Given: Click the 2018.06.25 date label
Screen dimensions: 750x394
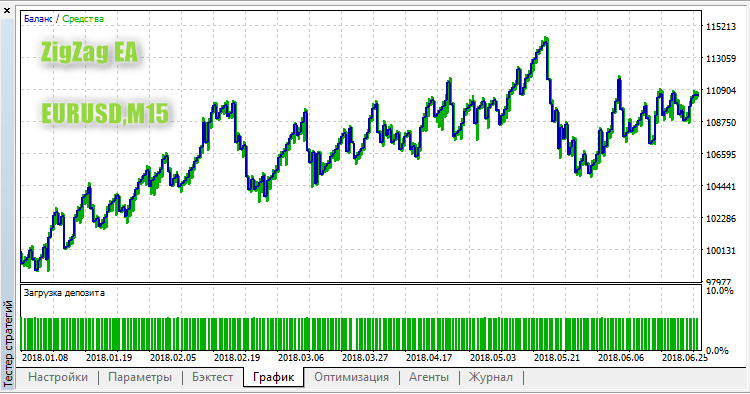Looking at the screenshot, I should tap(684, 358).
